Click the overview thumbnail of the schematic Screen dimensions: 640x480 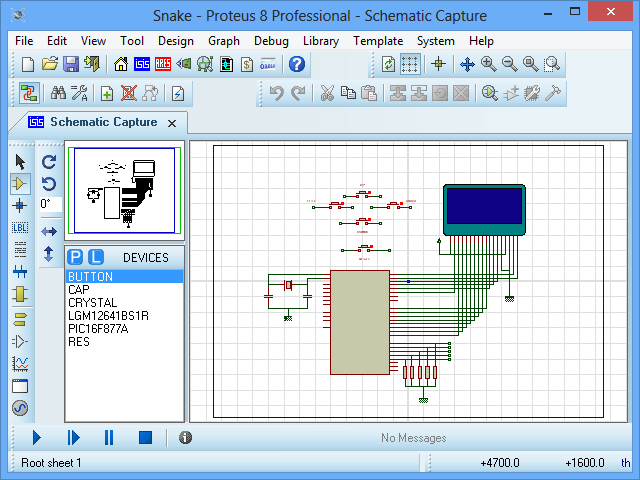(x=124, y=190)
